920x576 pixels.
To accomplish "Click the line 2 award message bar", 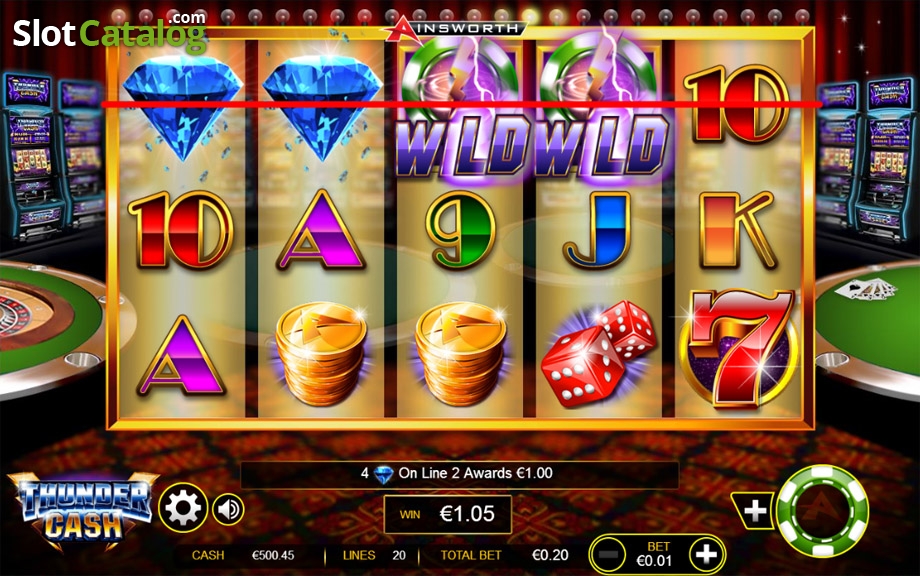I will (x=459, y=474).
